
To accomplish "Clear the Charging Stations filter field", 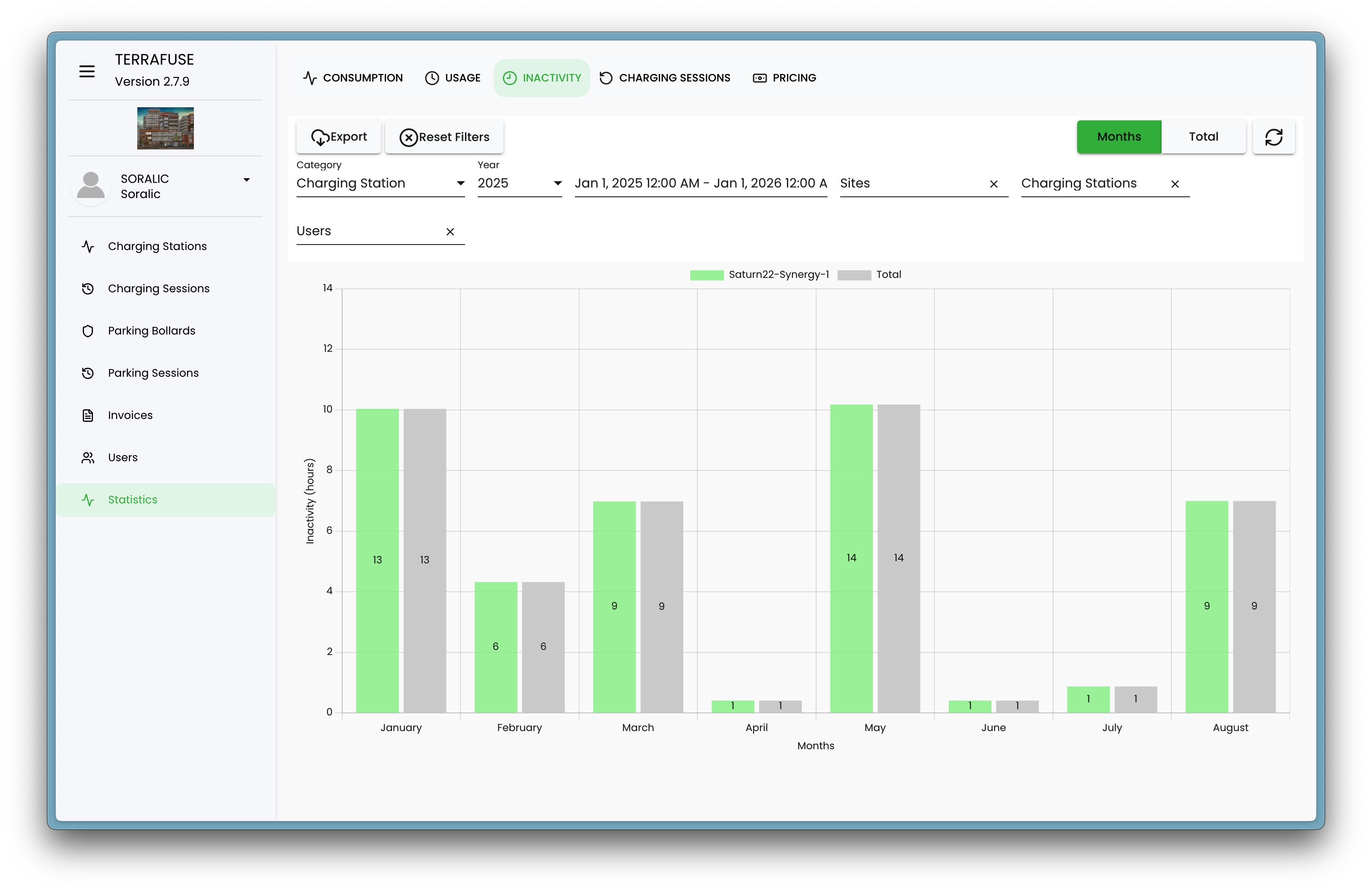I will click(1174, 185).
